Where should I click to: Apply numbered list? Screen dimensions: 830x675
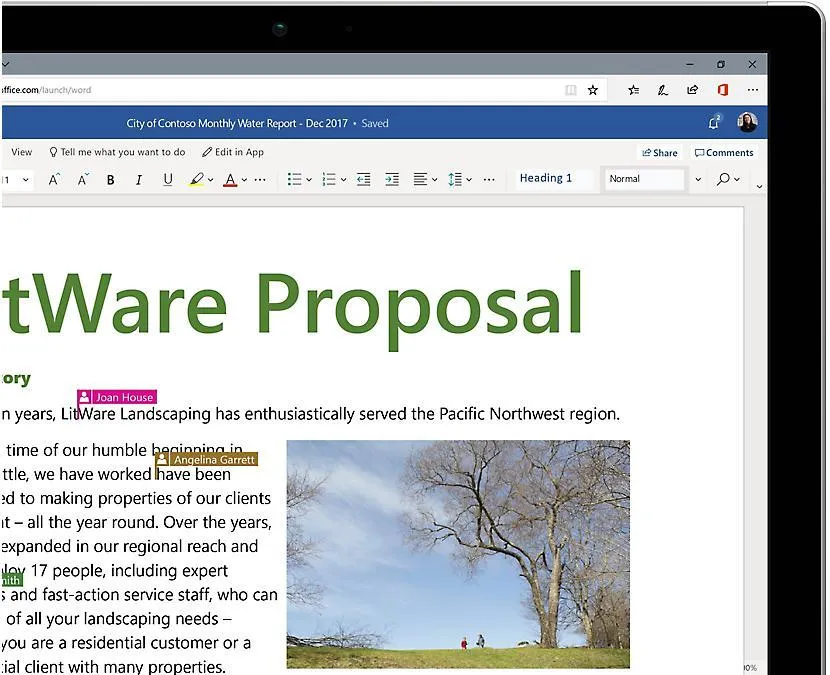329,179
